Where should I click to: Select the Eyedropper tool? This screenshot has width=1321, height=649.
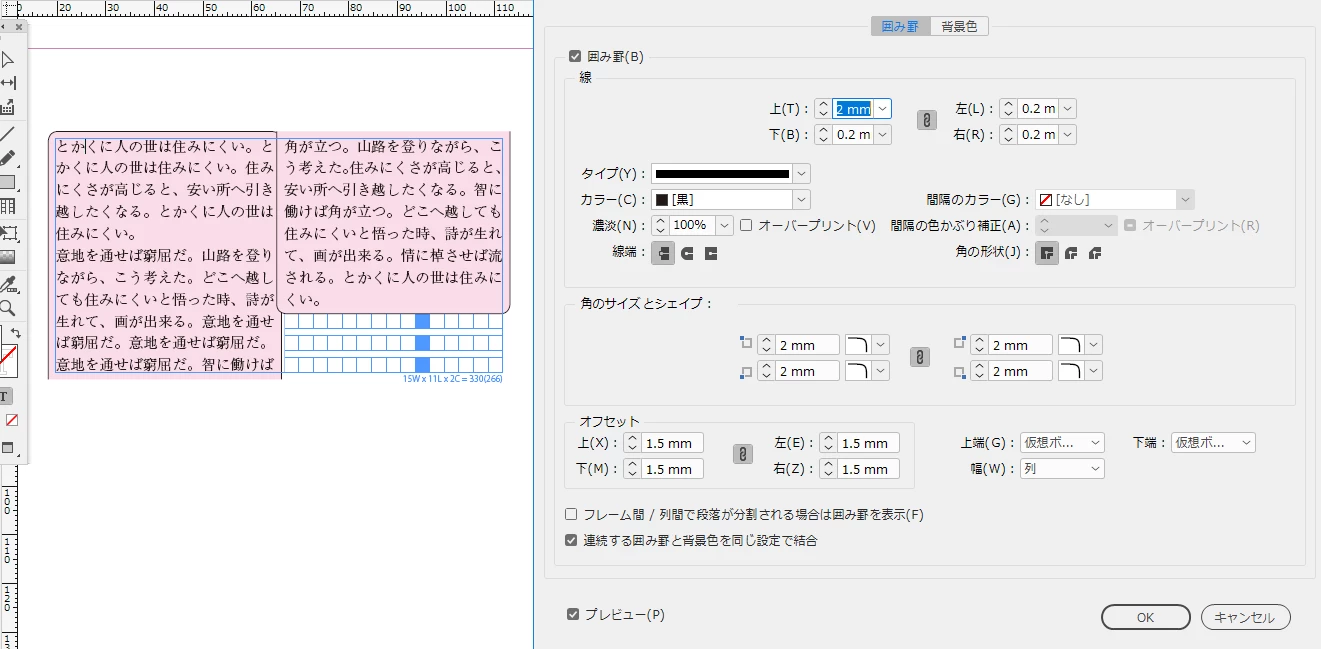(8, 285)
